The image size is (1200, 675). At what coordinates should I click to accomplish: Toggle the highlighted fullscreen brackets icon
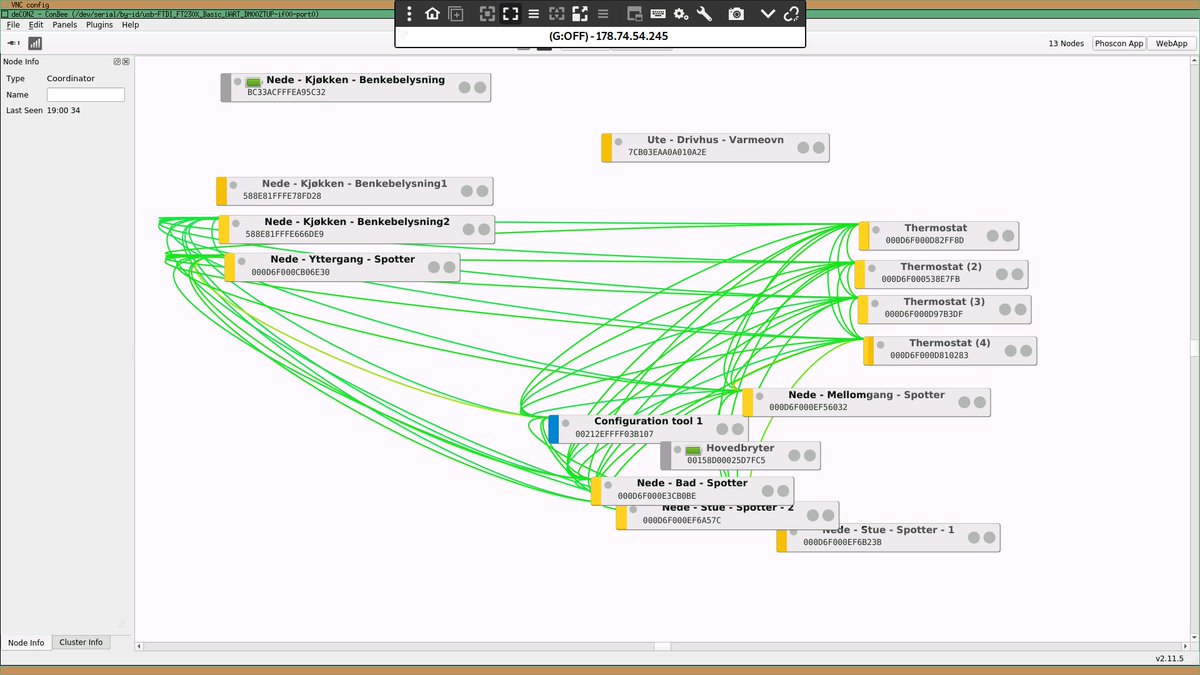(511, 14)
